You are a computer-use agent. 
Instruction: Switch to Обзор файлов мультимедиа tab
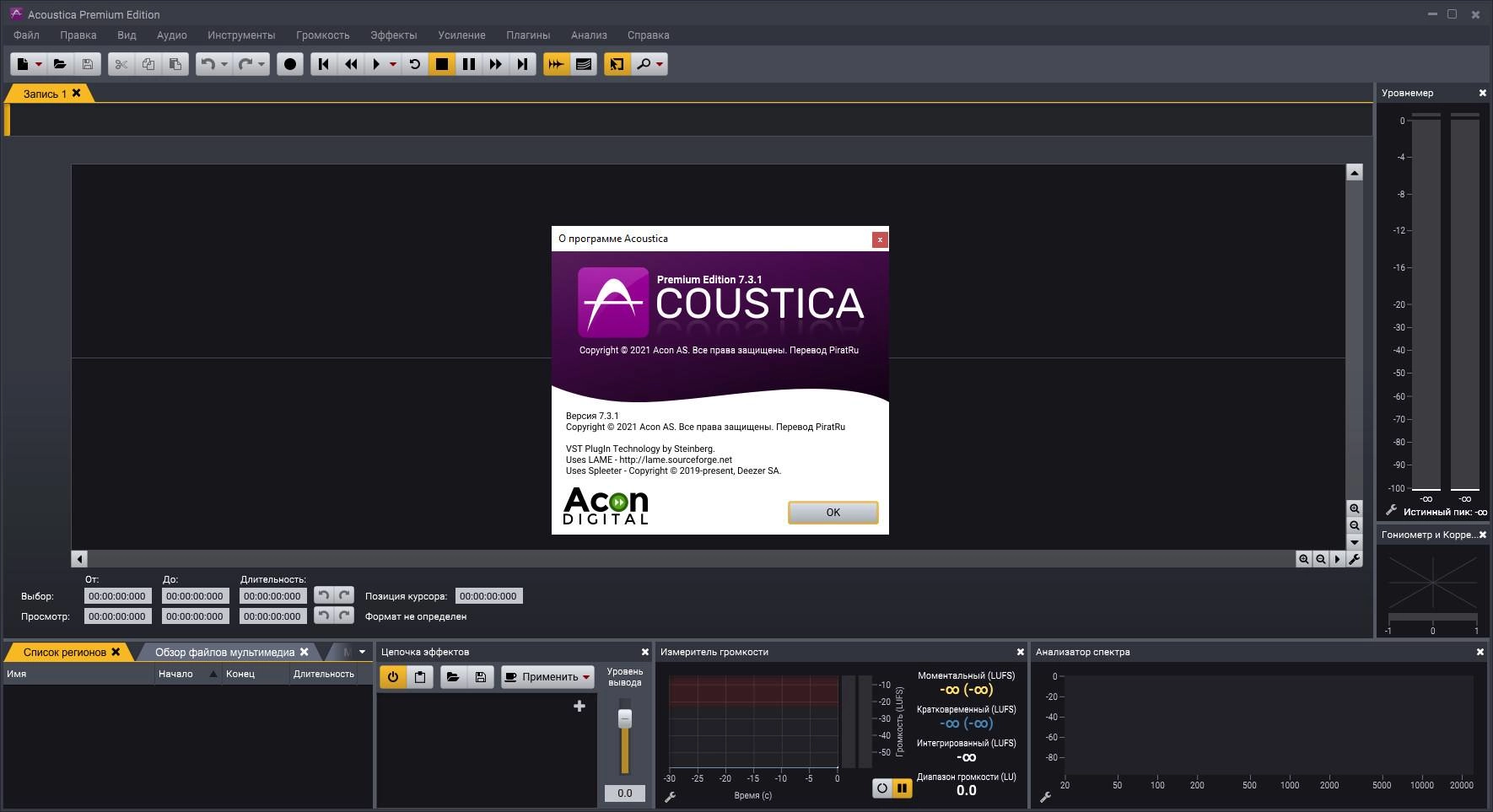(x=225, y=652)
